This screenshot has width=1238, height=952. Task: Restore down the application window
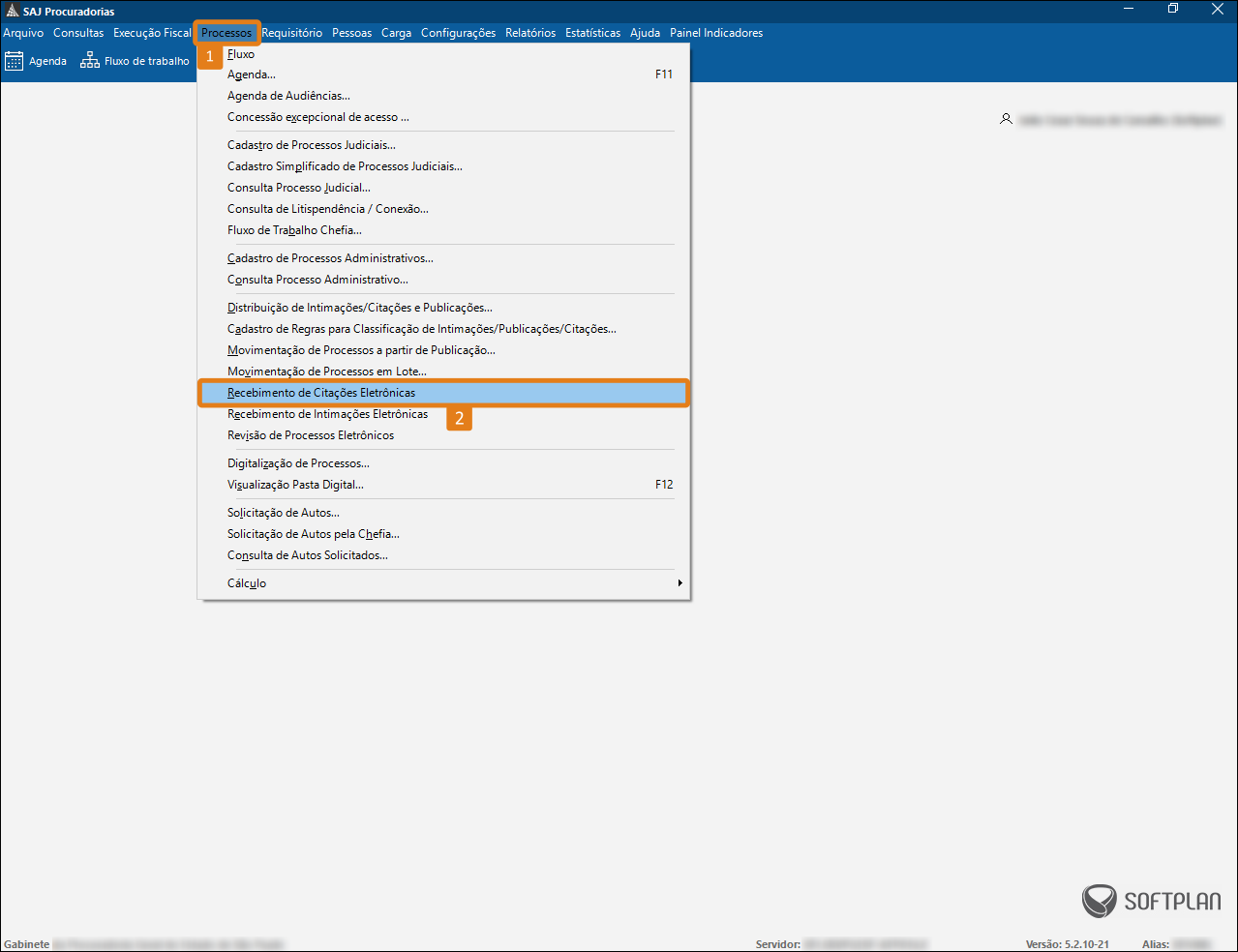1172,10
